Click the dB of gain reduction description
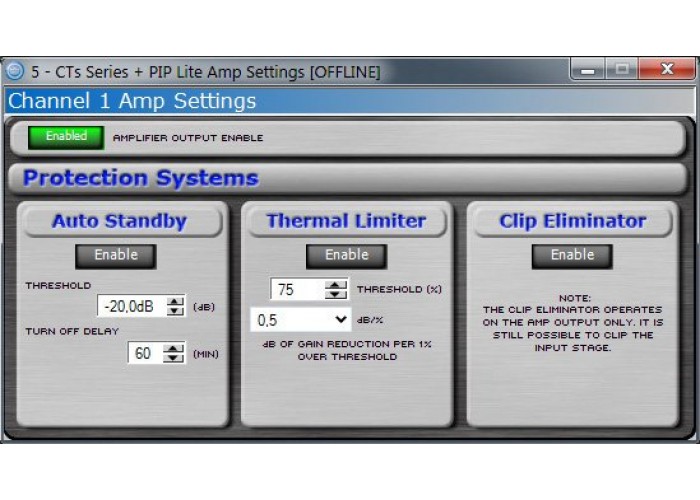Image resolution: width=700 pixels, height=500 pixels. tap(347, 350)
